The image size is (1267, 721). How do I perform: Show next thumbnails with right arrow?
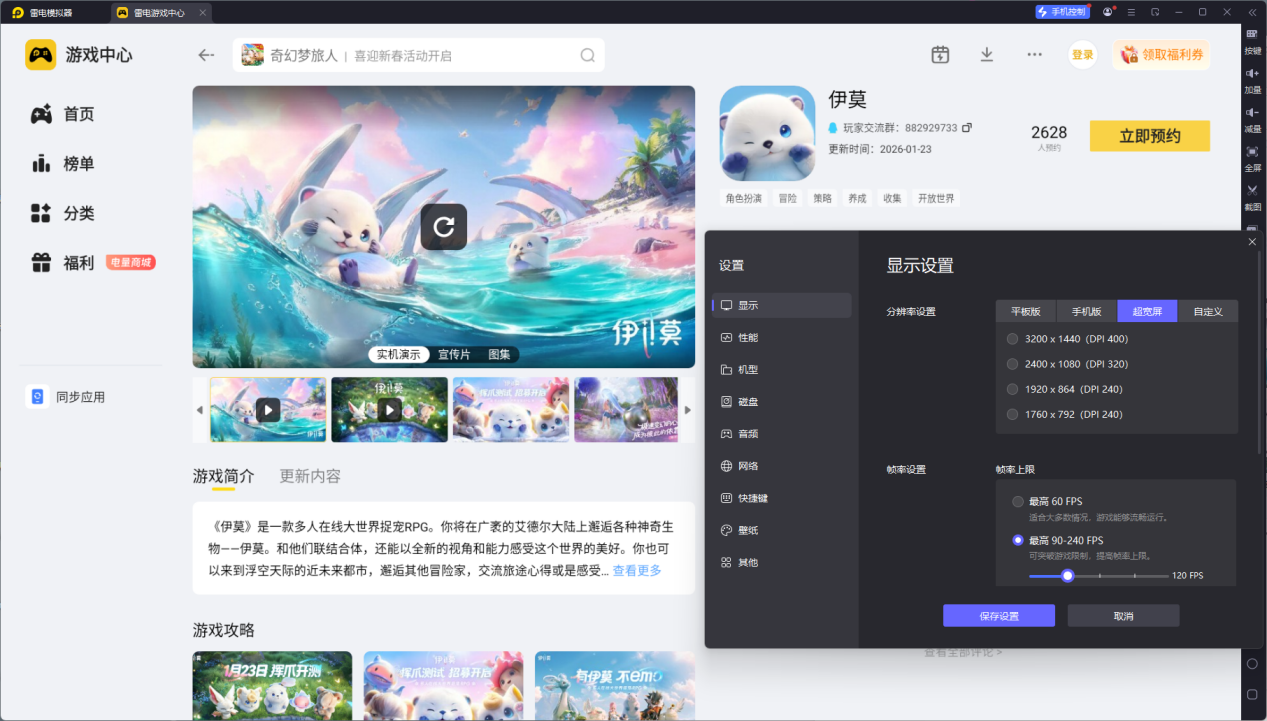pos(687,410)
